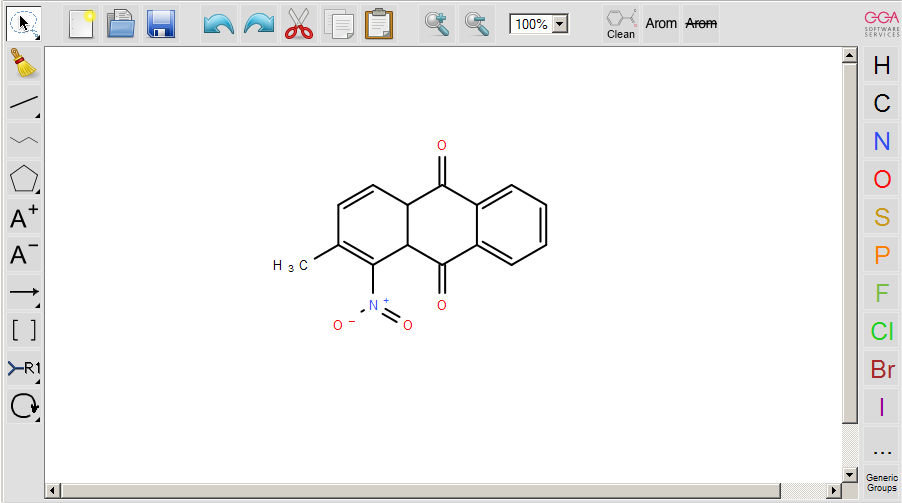Select the lasso selection tool
The width and height of the screenshot is (902, 503).
click(x=24, y=23)
